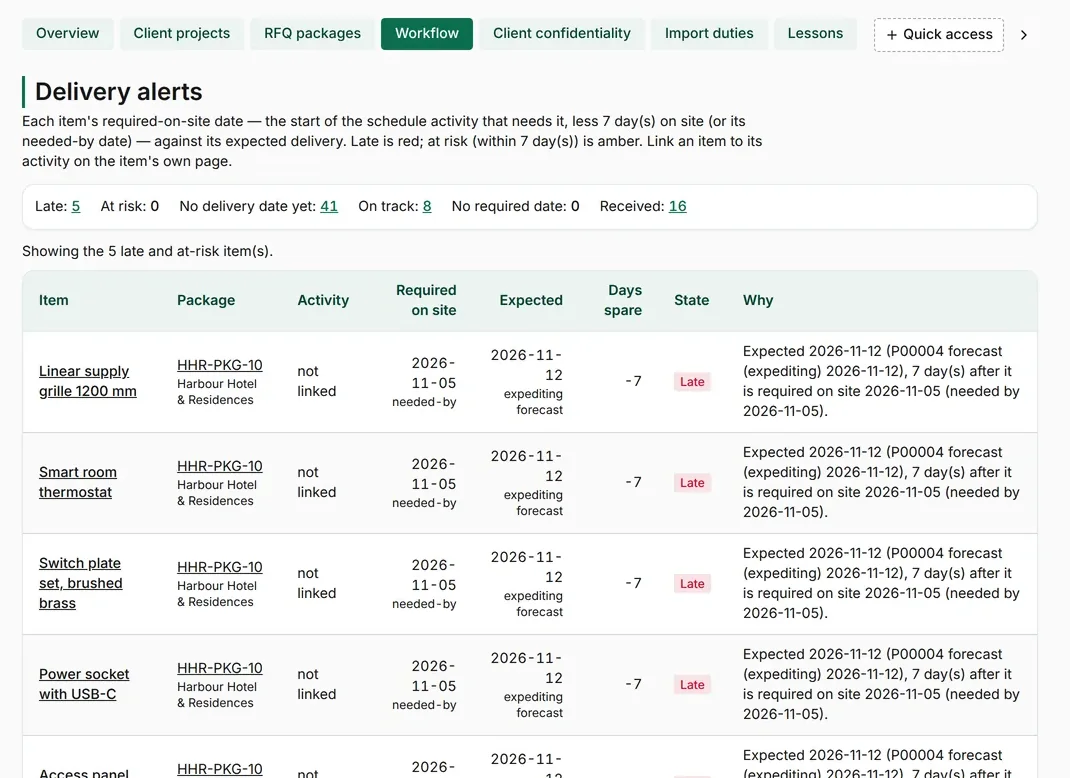Open Smart room thermostat item
Viewport: 1070px width, 778px height.
coord(78,482)
